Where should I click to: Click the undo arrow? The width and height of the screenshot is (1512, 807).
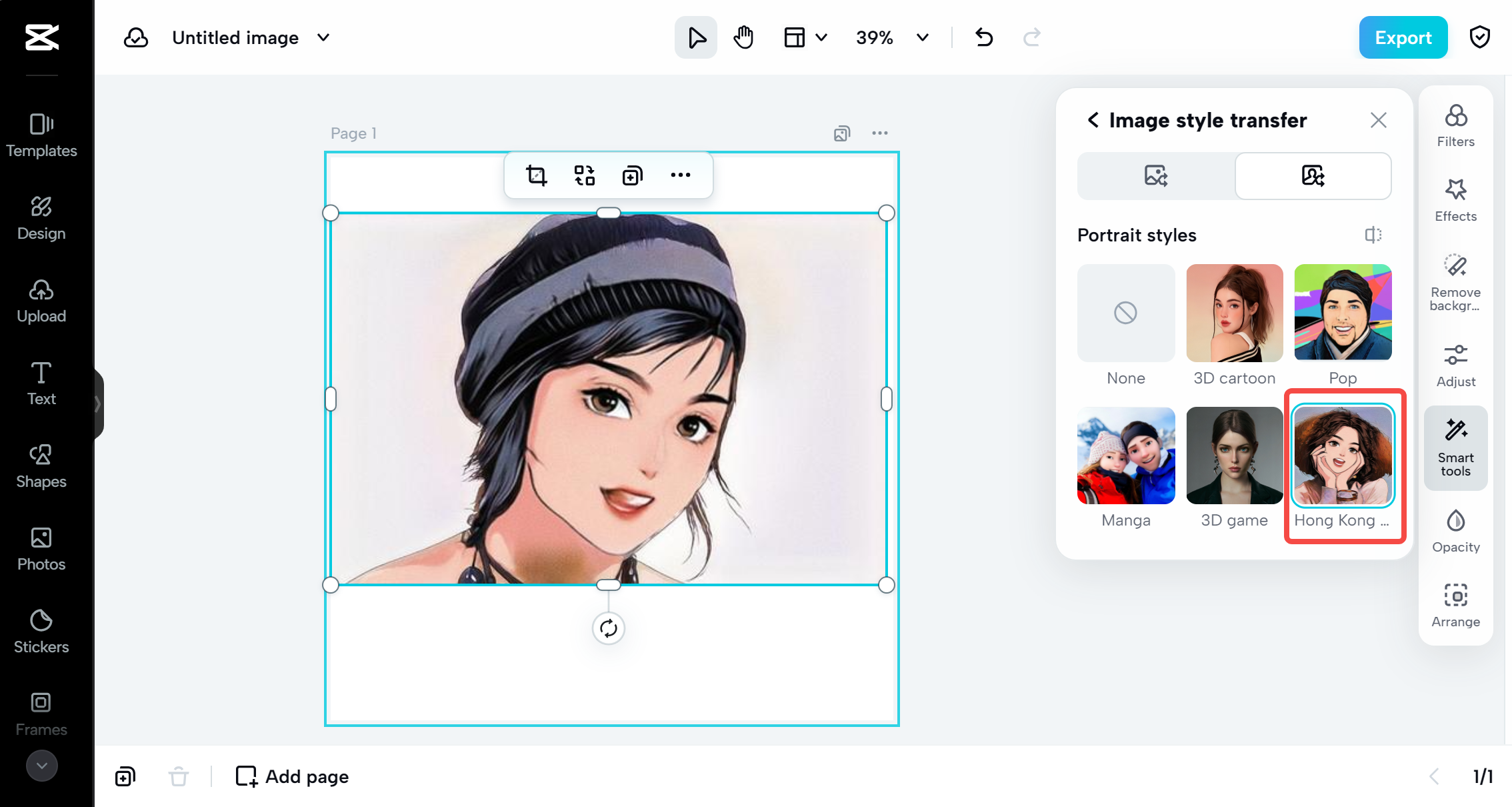[984, 37]
